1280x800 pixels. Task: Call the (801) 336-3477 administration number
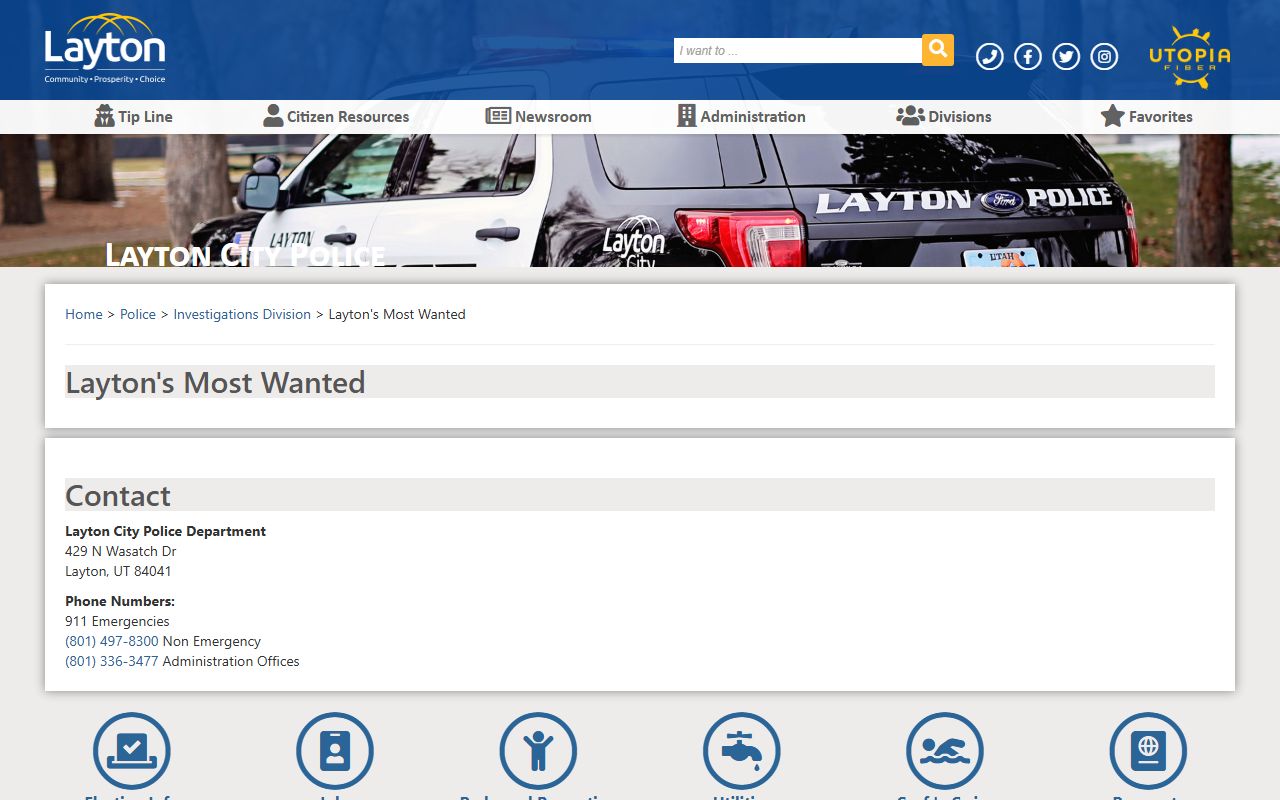[x=112, y=661]
